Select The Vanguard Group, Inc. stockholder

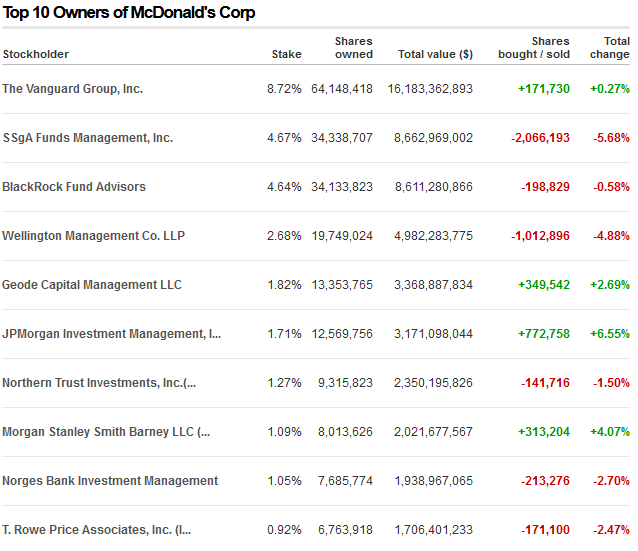point(72,89)
